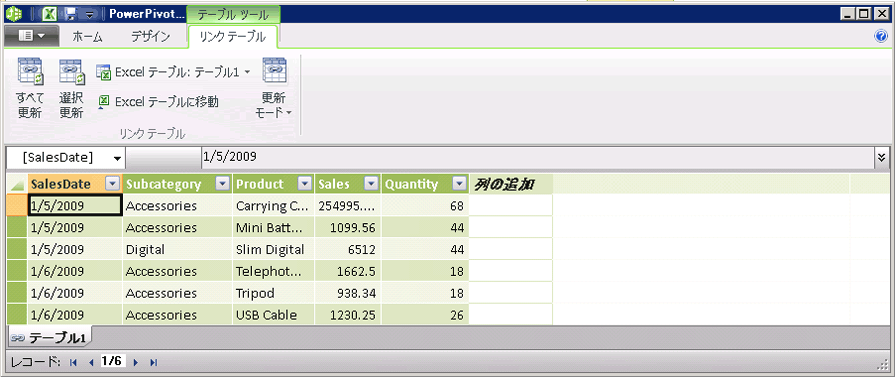Select the sales value 1230.25
This screenshot has height=377, width=895.
point(348,315)
